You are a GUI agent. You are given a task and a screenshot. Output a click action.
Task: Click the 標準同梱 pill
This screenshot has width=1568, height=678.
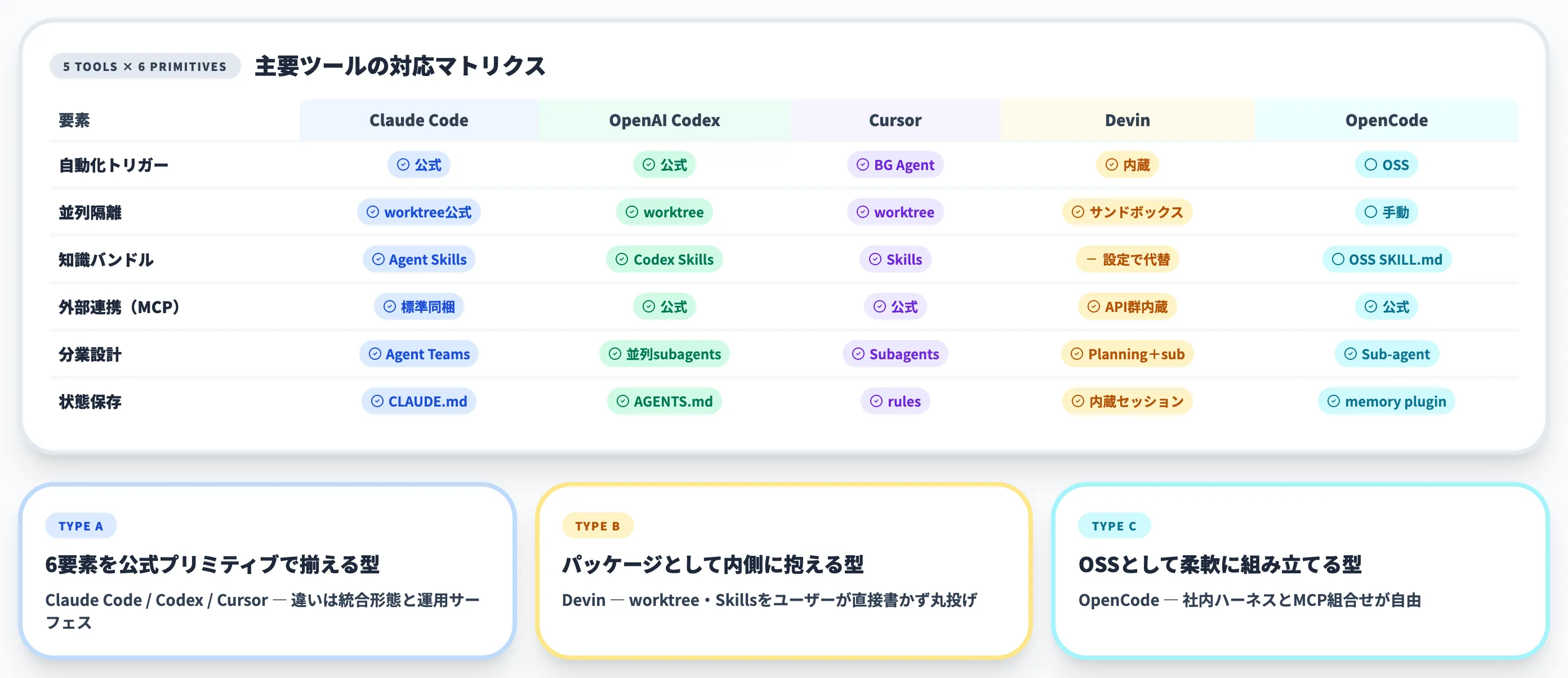(419, 307)
